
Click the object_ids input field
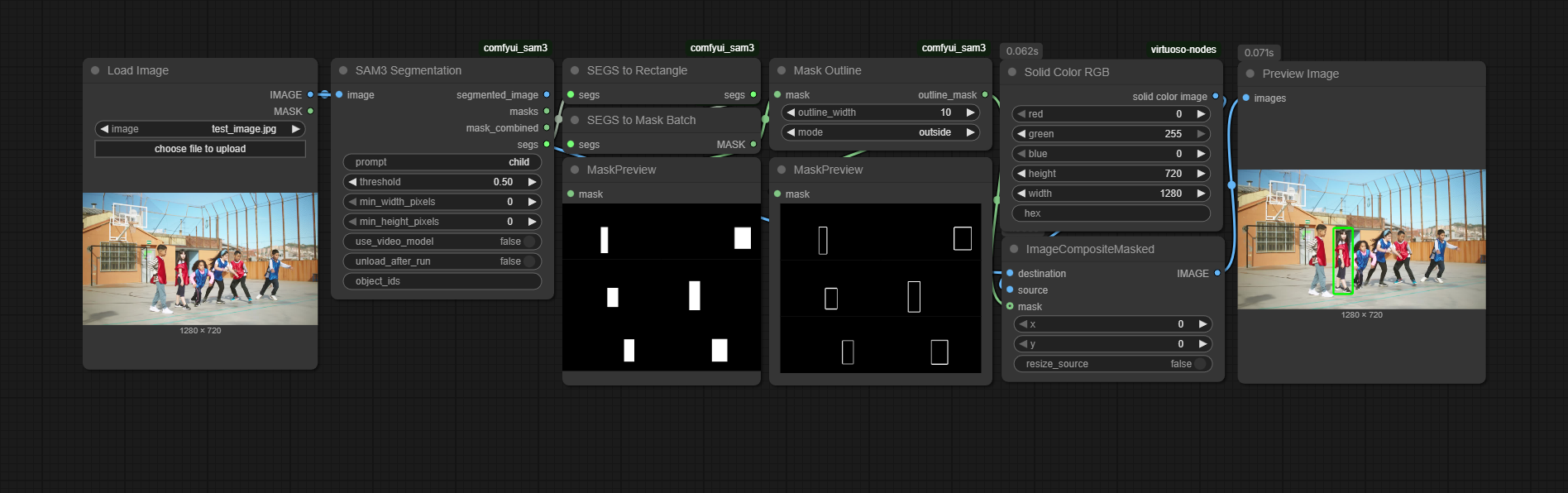pos(442,281)
